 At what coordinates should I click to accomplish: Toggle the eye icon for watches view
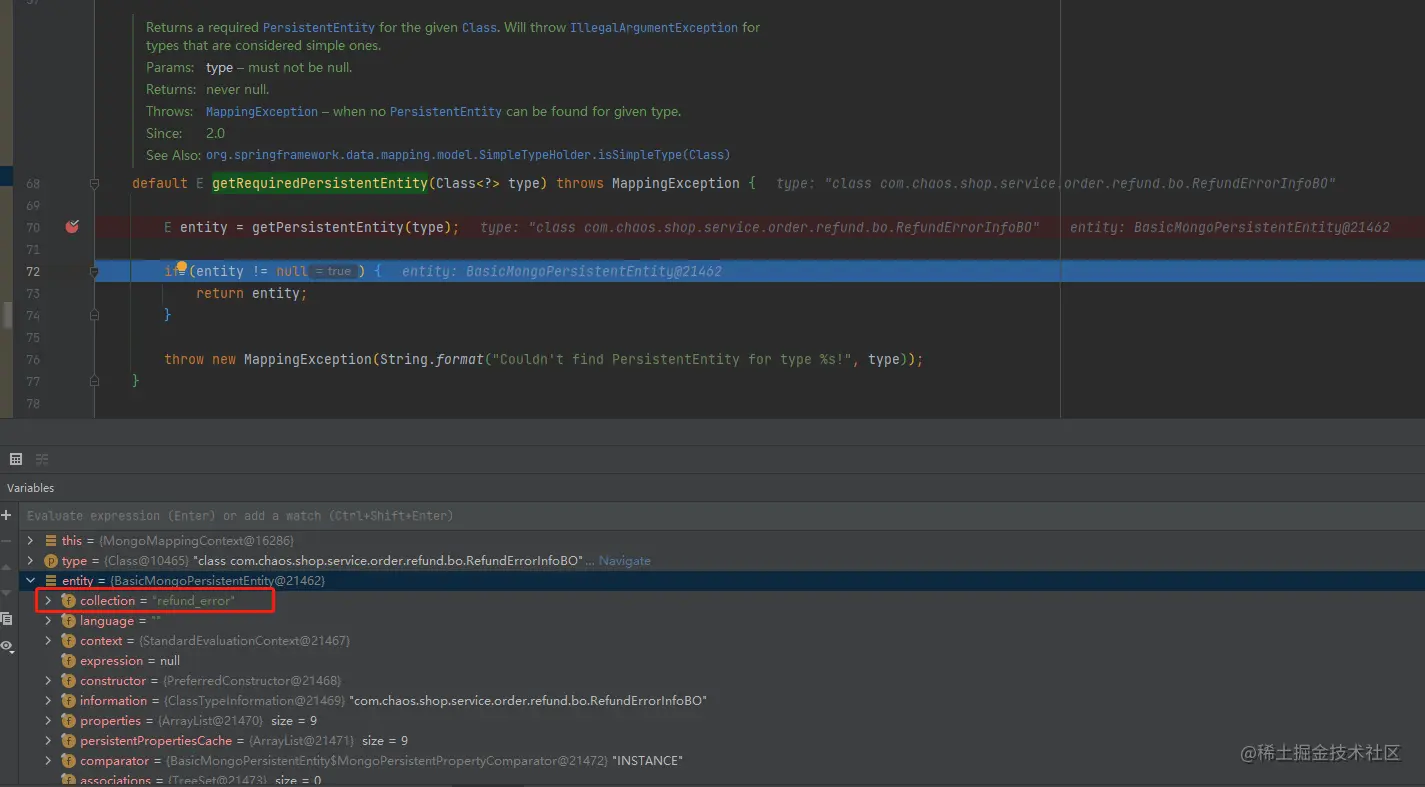click(x=7, y=646)
